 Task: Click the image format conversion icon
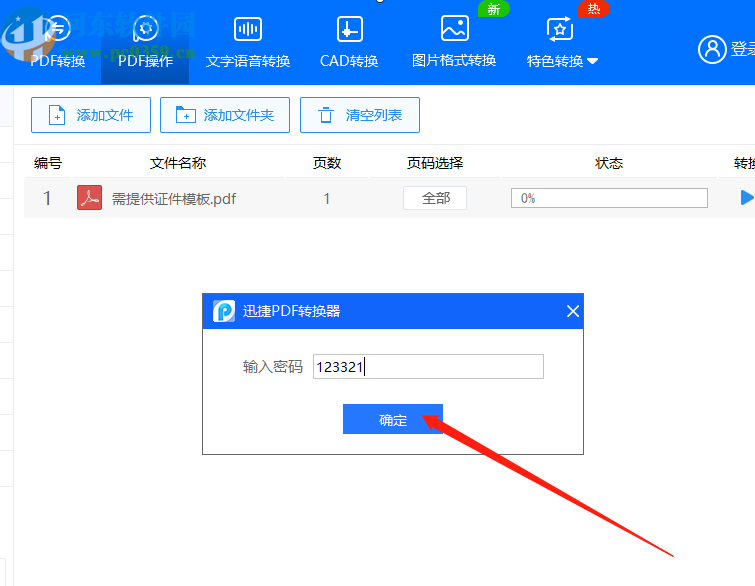[x=455, y=28]
